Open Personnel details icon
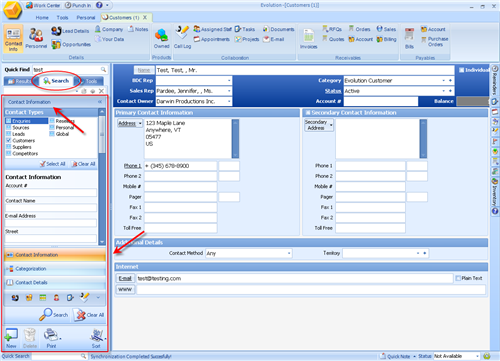The image size is (500, 361). [x=36, y=39]
